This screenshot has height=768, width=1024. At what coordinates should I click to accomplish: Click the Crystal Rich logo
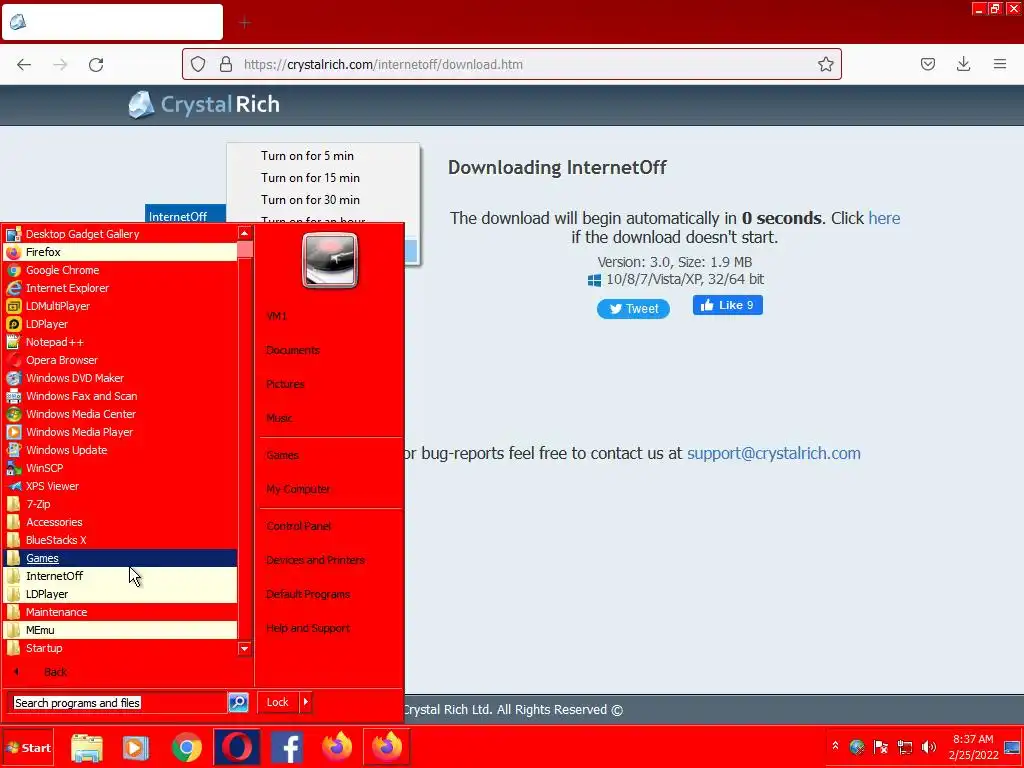click(x=204, y=104)
